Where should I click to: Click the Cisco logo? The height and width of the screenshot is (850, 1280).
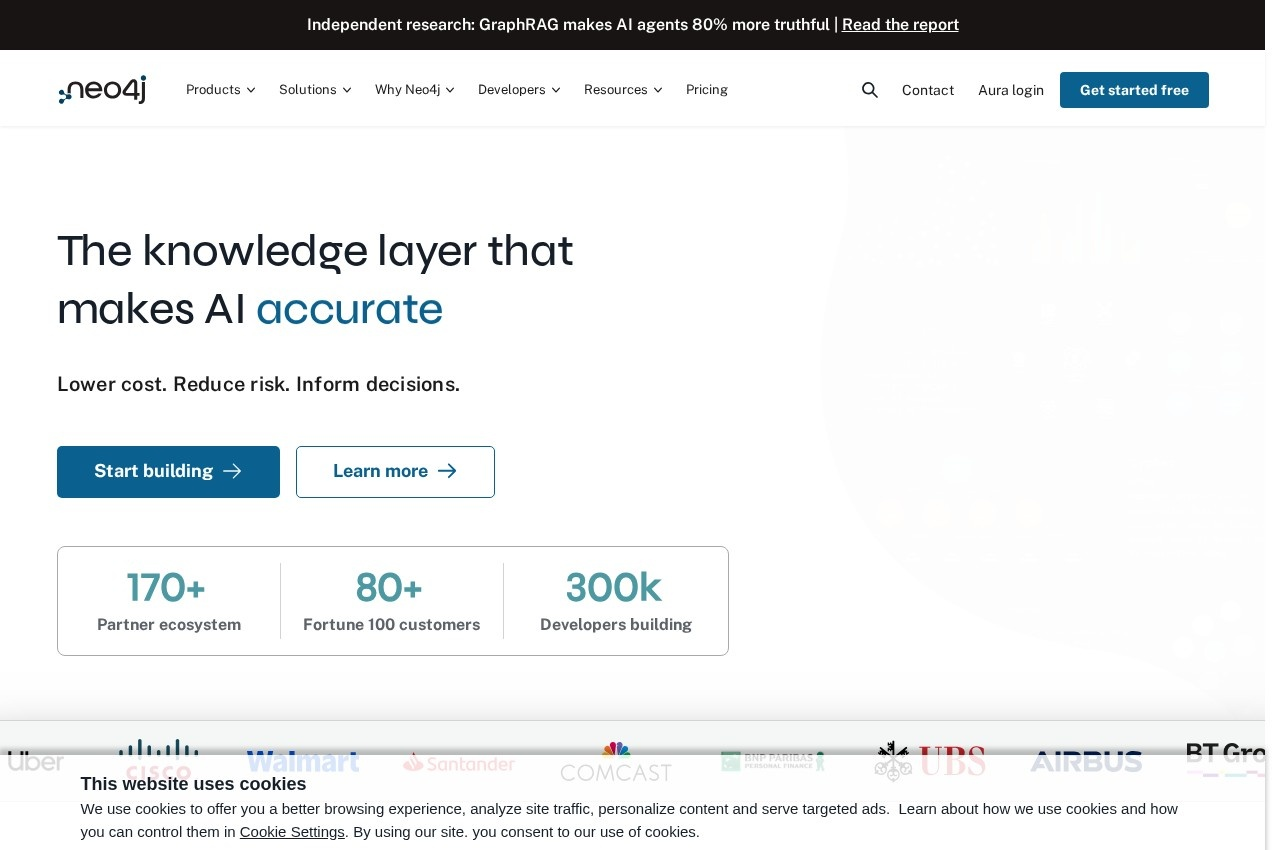[158, 761]
